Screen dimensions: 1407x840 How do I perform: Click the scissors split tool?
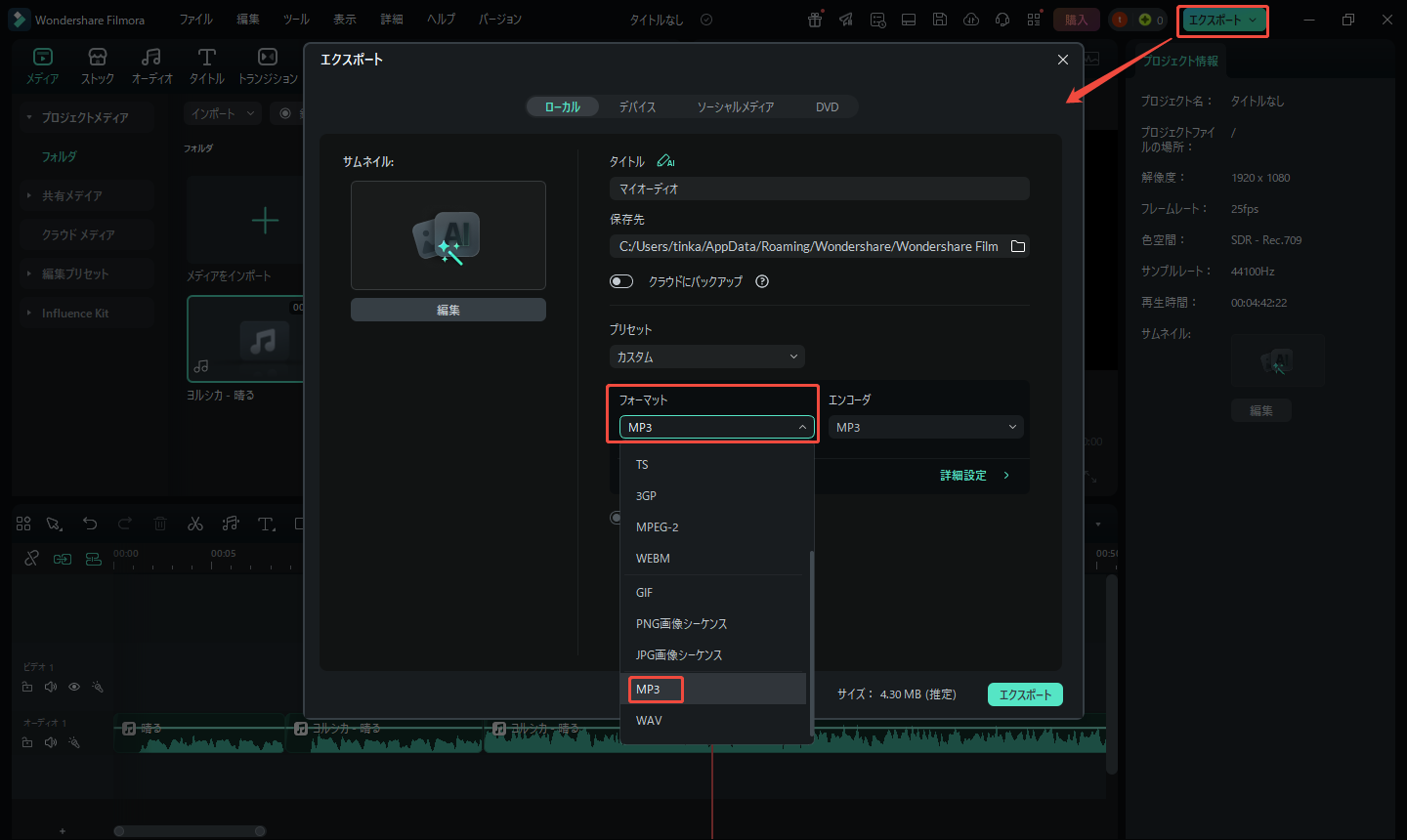point(195,524)
